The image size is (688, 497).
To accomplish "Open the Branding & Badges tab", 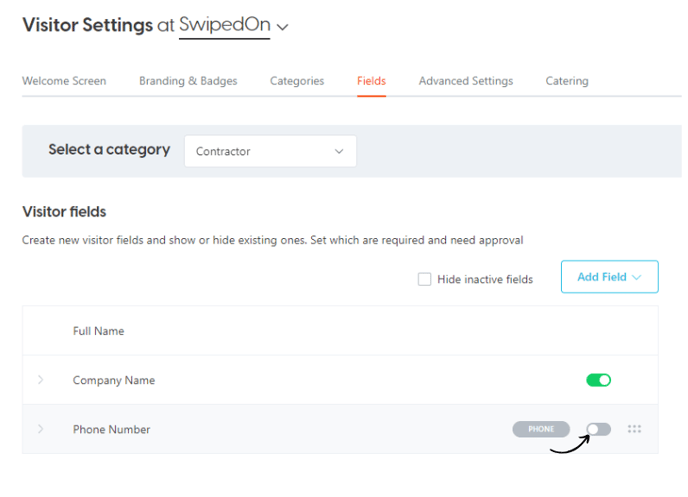I will coord(188,81).
